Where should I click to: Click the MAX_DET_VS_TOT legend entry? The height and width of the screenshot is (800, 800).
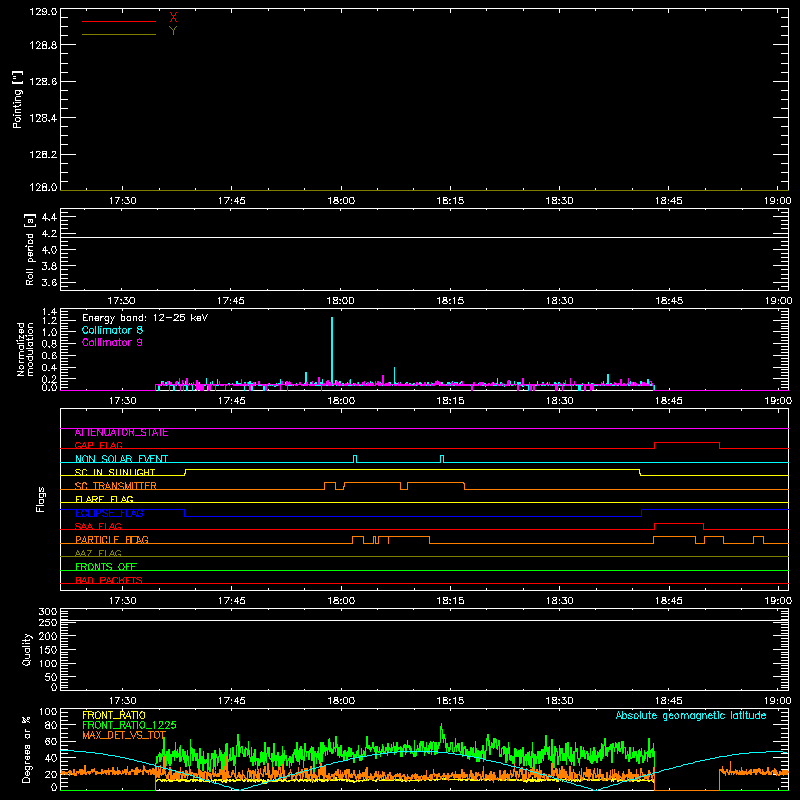point(124,735)
